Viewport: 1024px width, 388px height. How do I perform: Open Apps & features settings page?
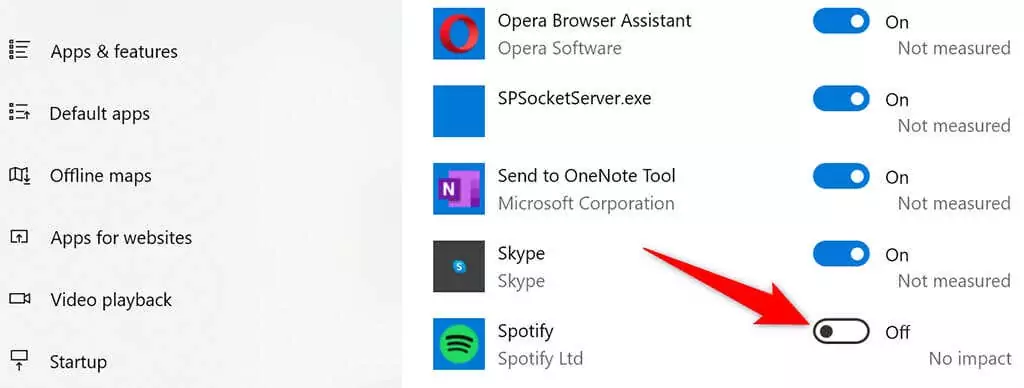(114, 52)
